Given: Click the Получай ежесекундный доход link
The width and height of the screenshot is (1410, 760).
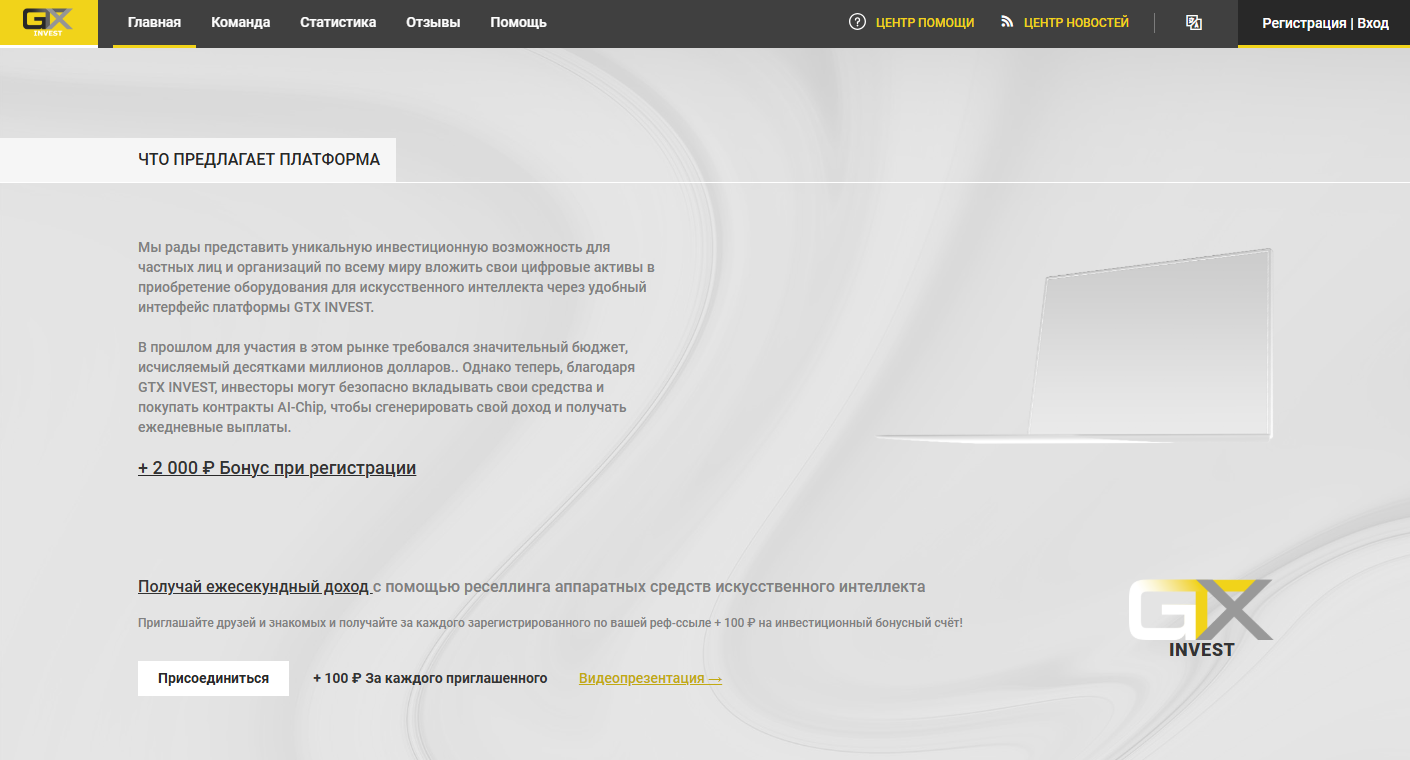Looking at the screenshot, I should (253, 586).
